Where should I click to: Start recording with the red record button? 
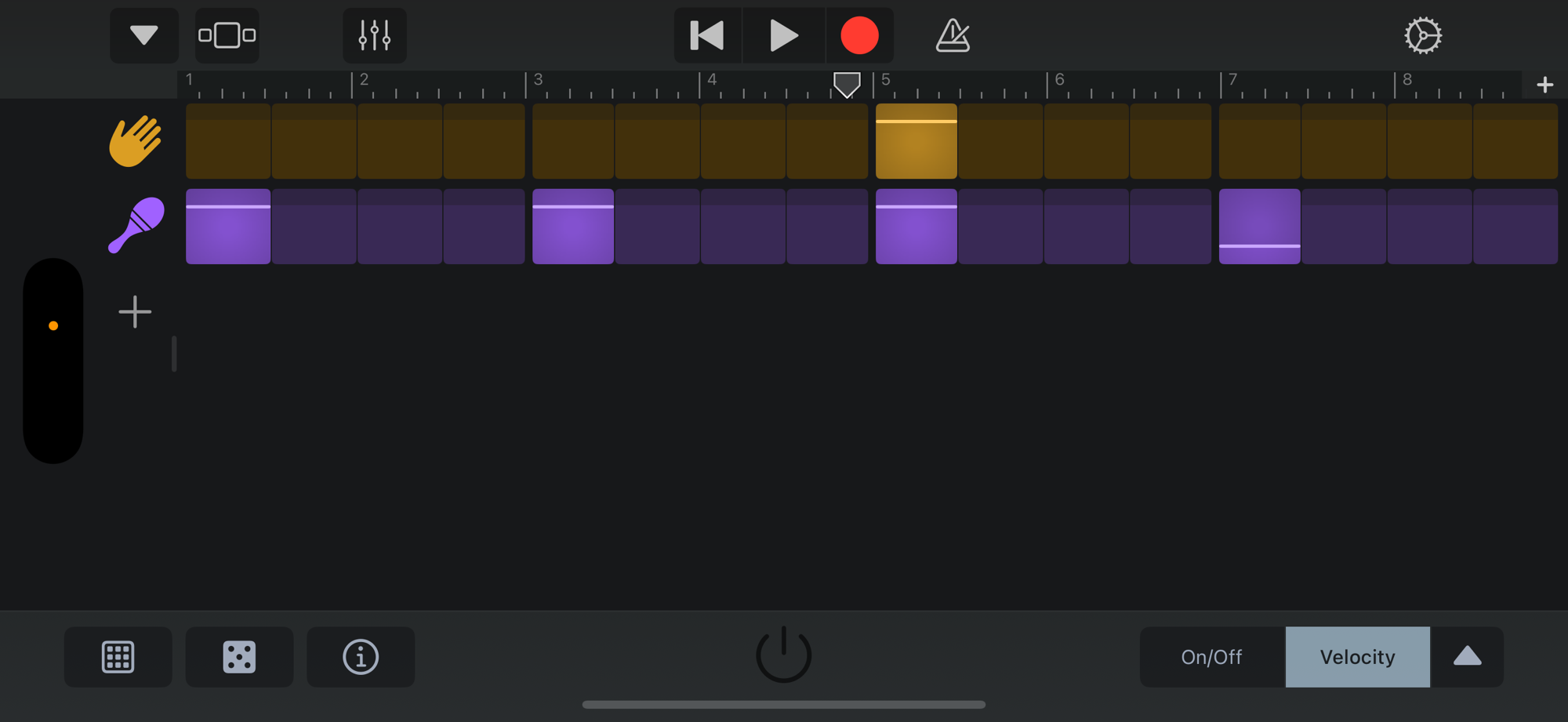click(x=860, y=34)
